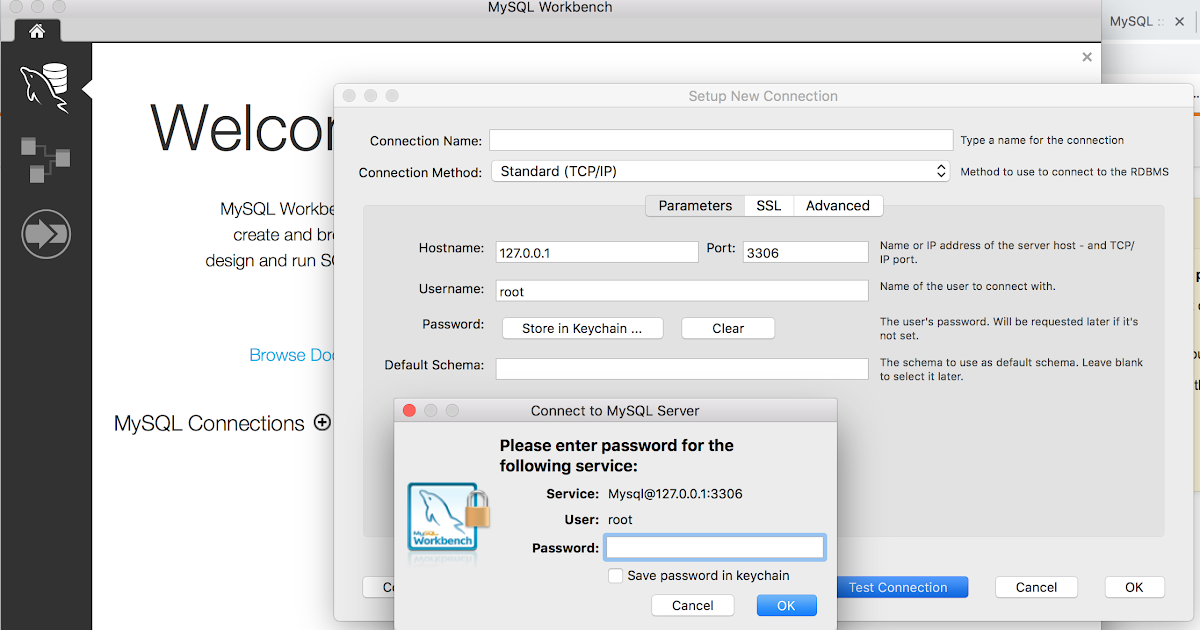Close the welcome panel with X icon

pos(1087,57)
